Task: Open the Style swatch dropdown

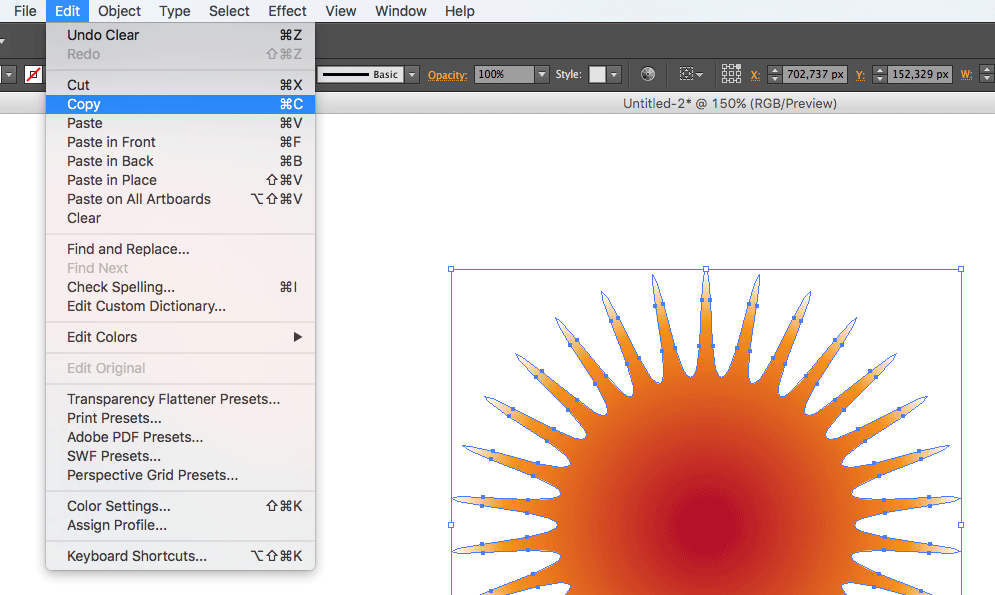Action: coord(614,75)
